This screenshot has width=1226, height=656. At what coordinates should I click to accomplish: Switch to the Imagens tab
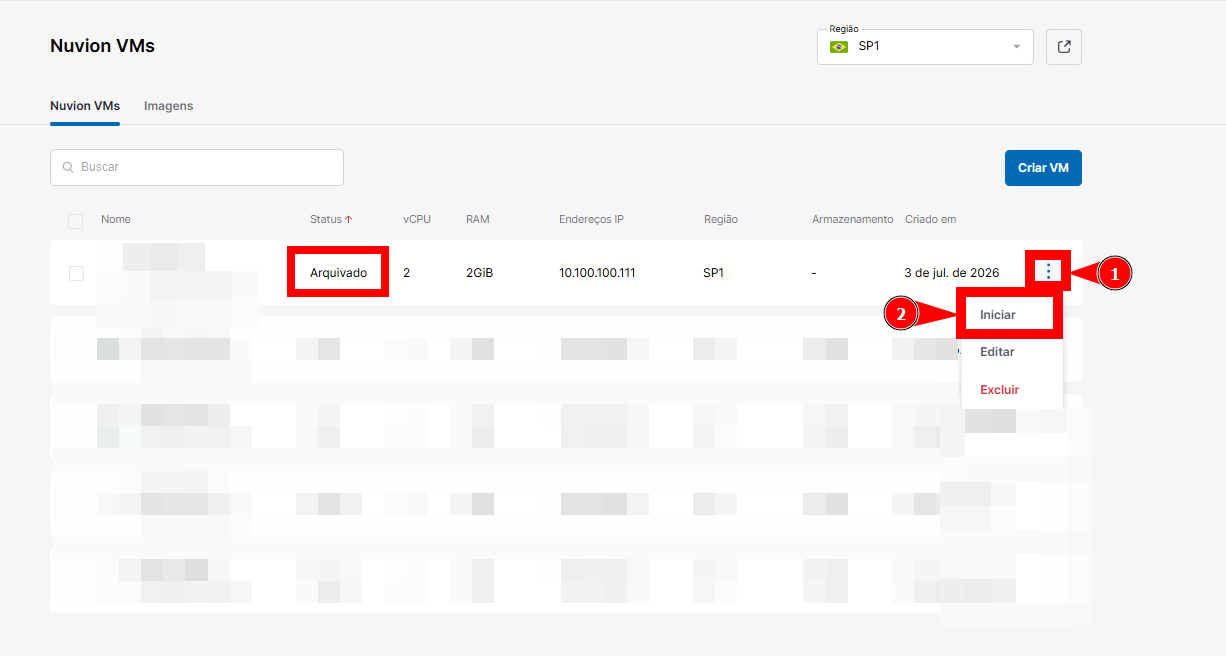168,106
